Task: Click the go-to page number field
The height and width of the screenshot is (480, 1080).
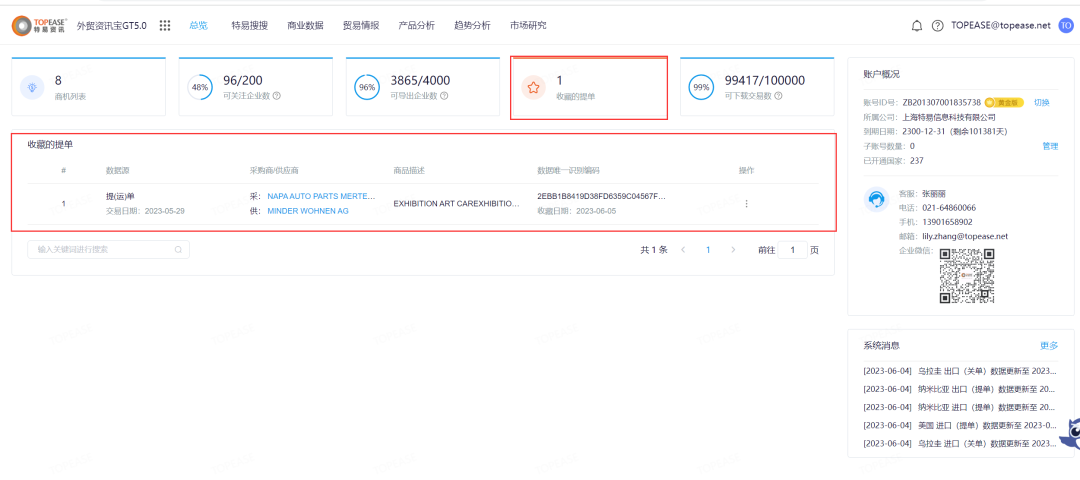Action: point(793,250)
